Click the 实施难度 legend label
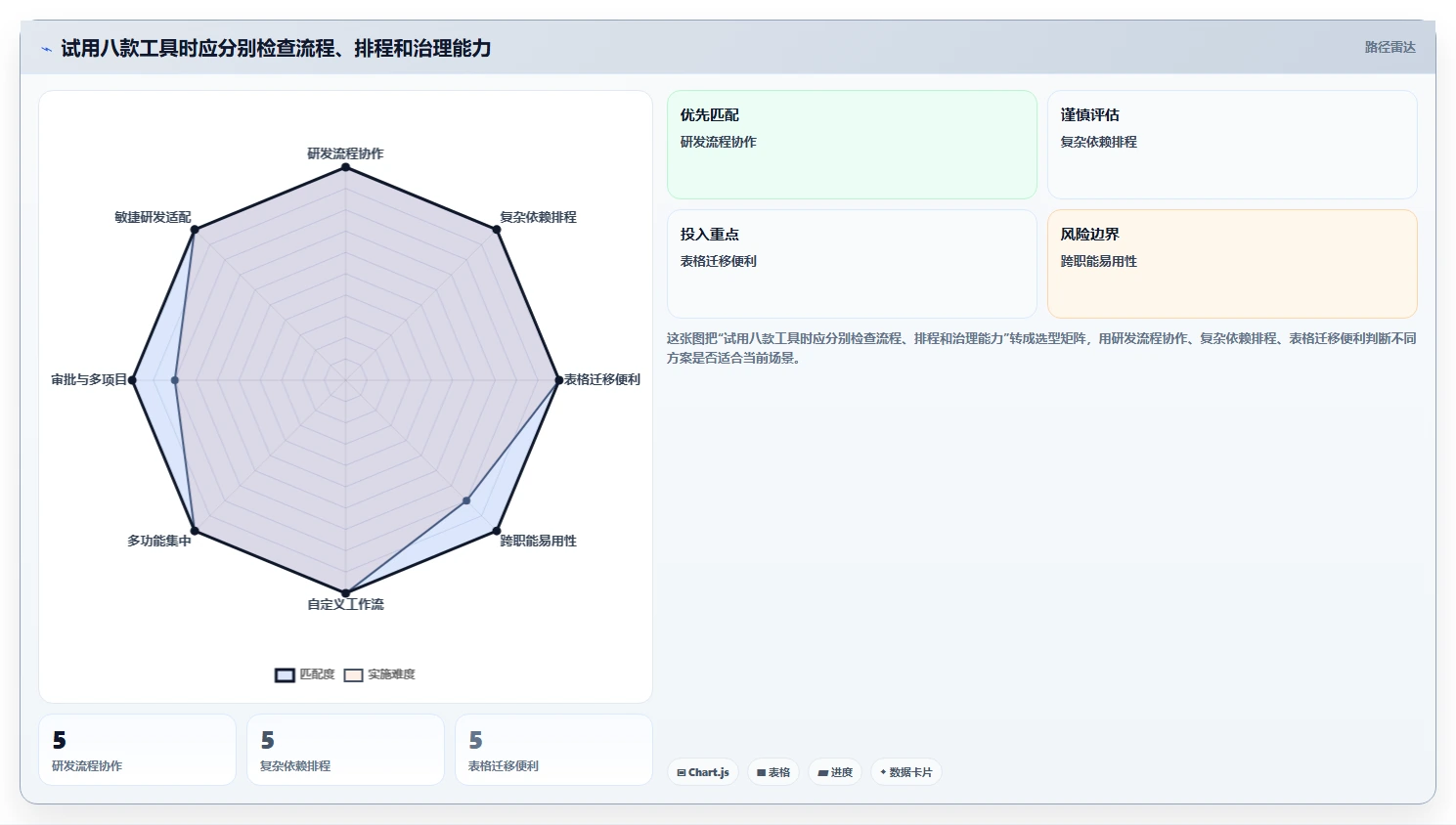Viewport: 1456px width, 825px height. pos(391,674)
